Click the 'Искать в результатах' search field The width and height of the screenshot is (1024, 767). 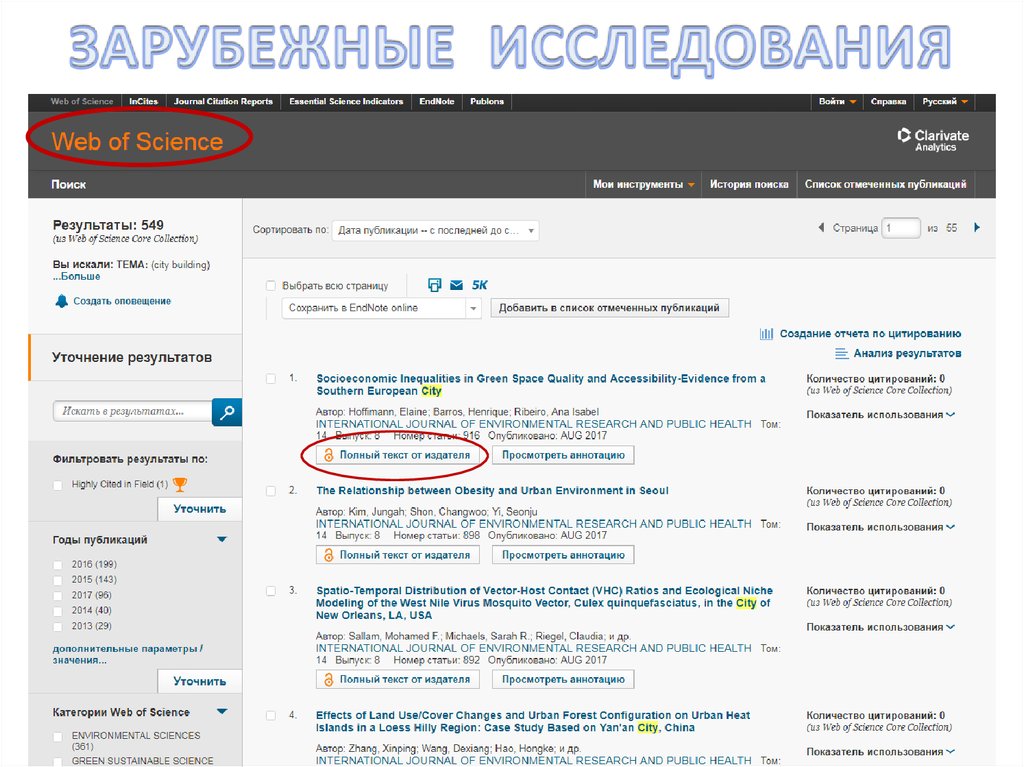(133, 412)
